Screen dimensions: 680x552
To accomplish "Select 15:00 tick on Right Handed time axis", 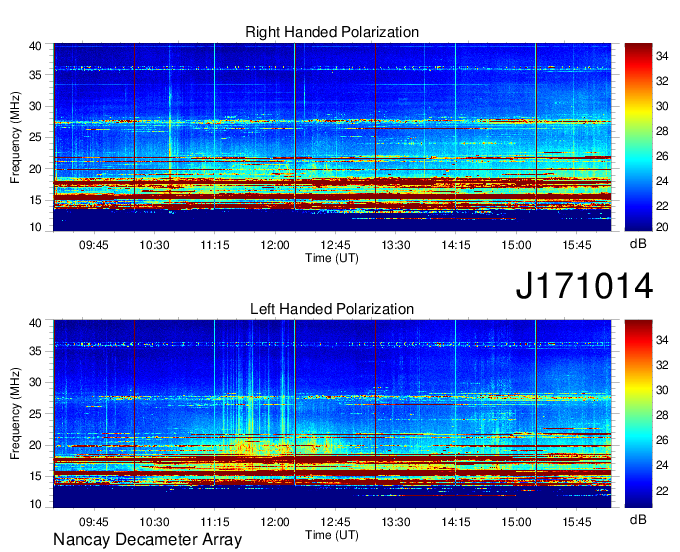I will (516, 245).
